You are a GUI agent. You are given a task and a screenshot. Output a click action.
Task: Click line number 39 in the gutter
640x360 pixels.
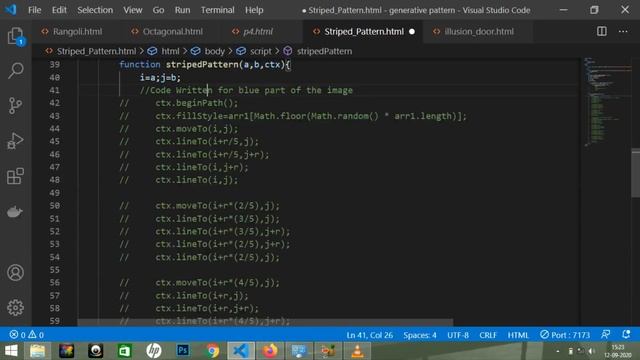coord(54,64)
